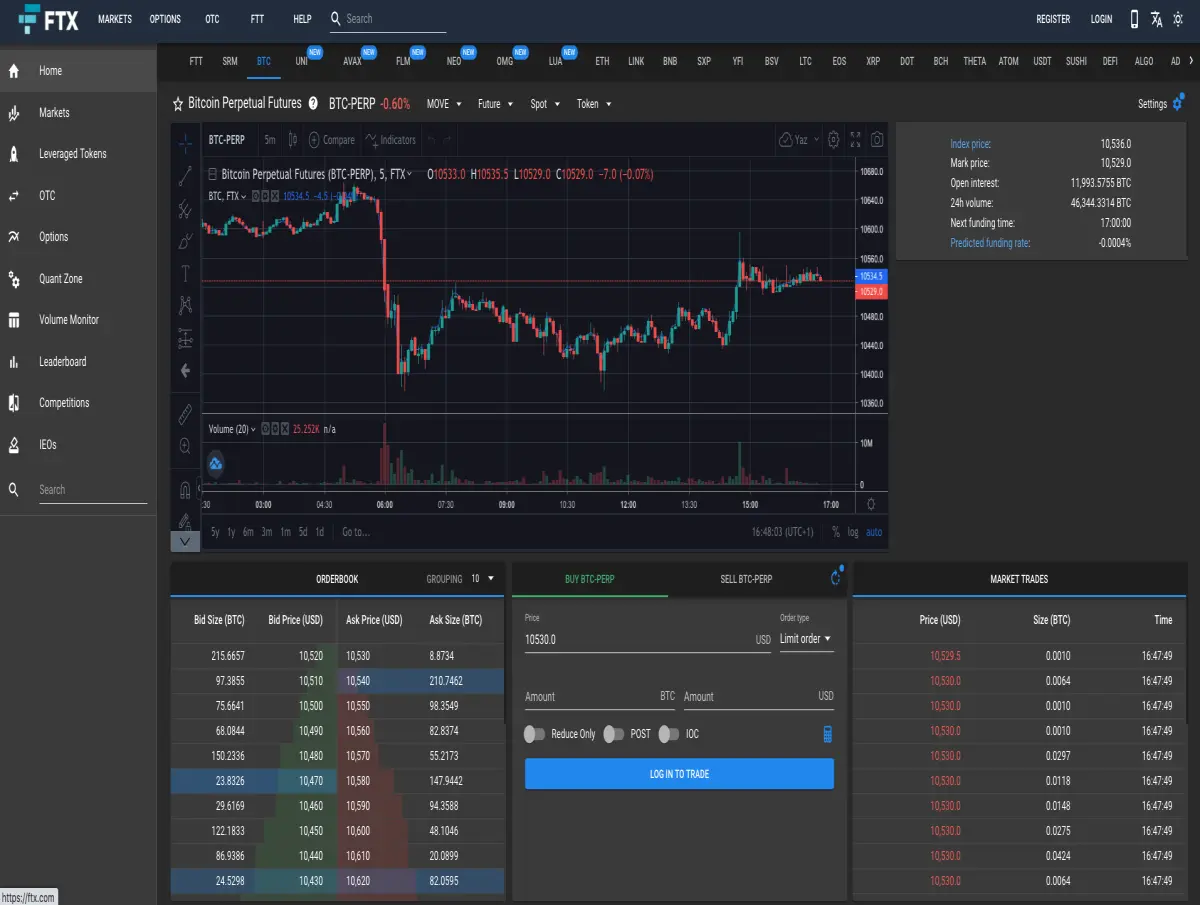Toggle Reduce Only switch
This screenshot has height=905, width=1200.
536,734
